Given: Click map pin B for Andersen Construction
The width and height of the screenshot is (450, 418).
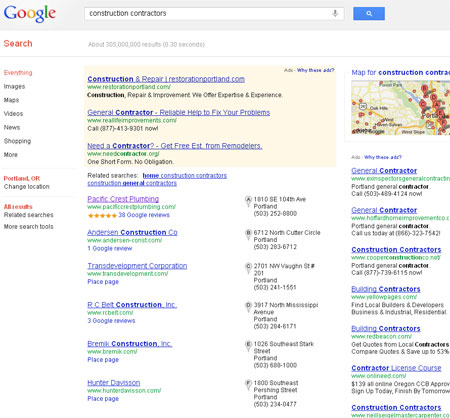Looking at the screenshot, I should (x=248, y=234).
